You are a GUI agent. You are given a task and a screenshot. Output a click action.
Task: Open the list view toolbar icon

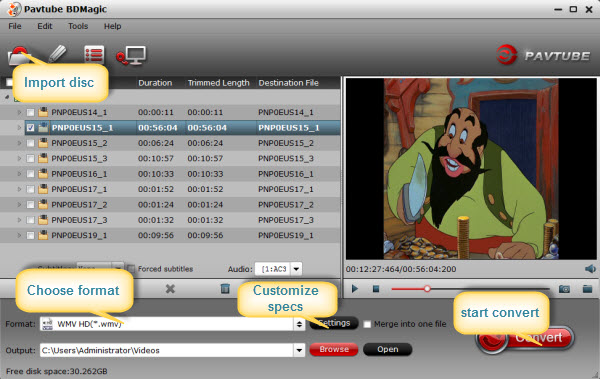point(94,55)
